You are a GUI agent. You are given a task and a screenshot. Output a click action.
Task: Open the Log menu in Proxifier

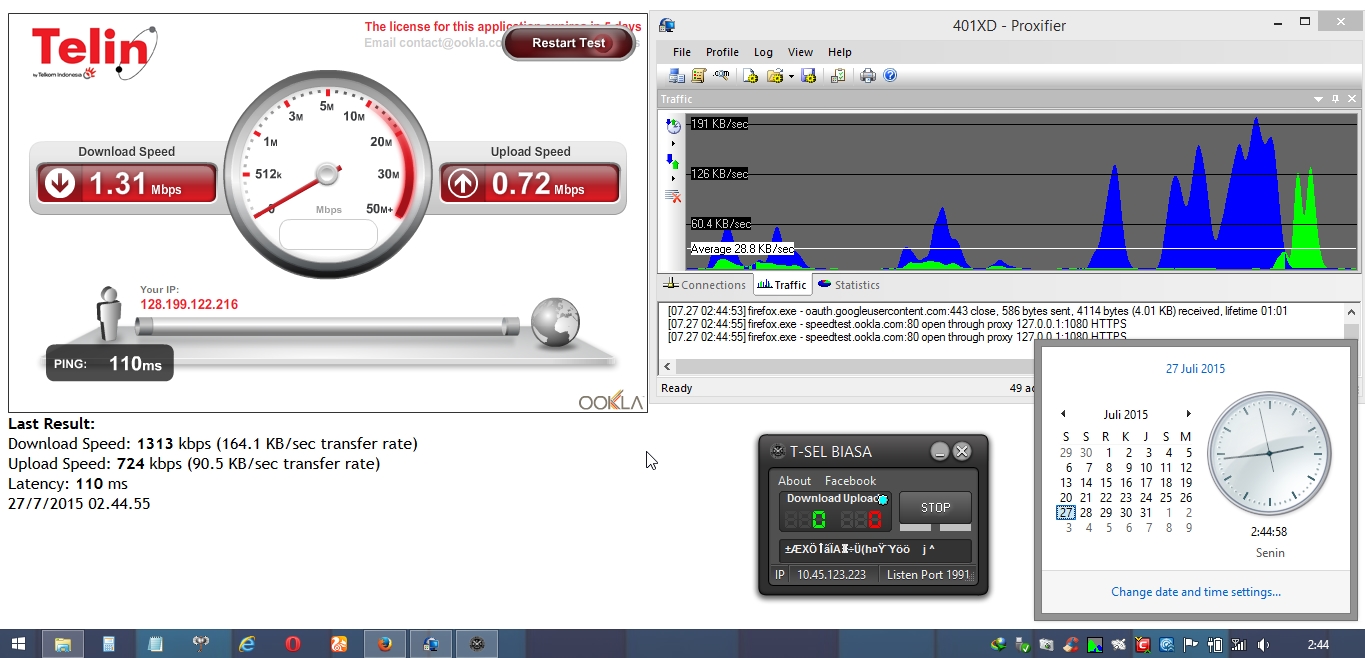pyautogui.click(x=763, y=52)
